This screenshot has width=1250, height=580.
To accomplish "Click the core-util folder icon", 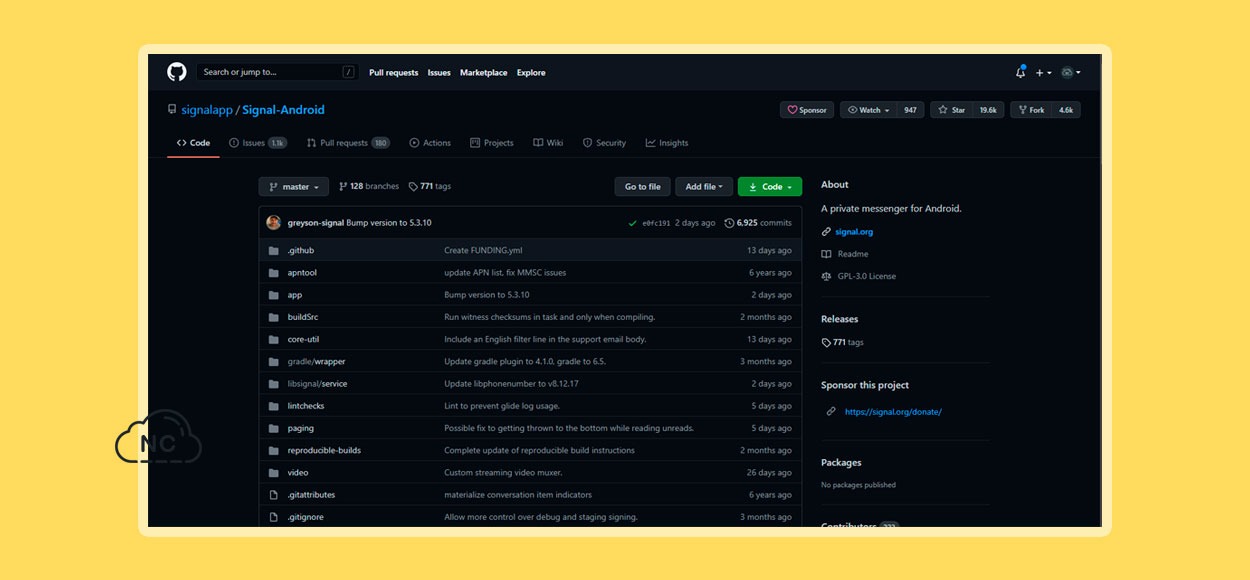I will (x=274, y=339).
